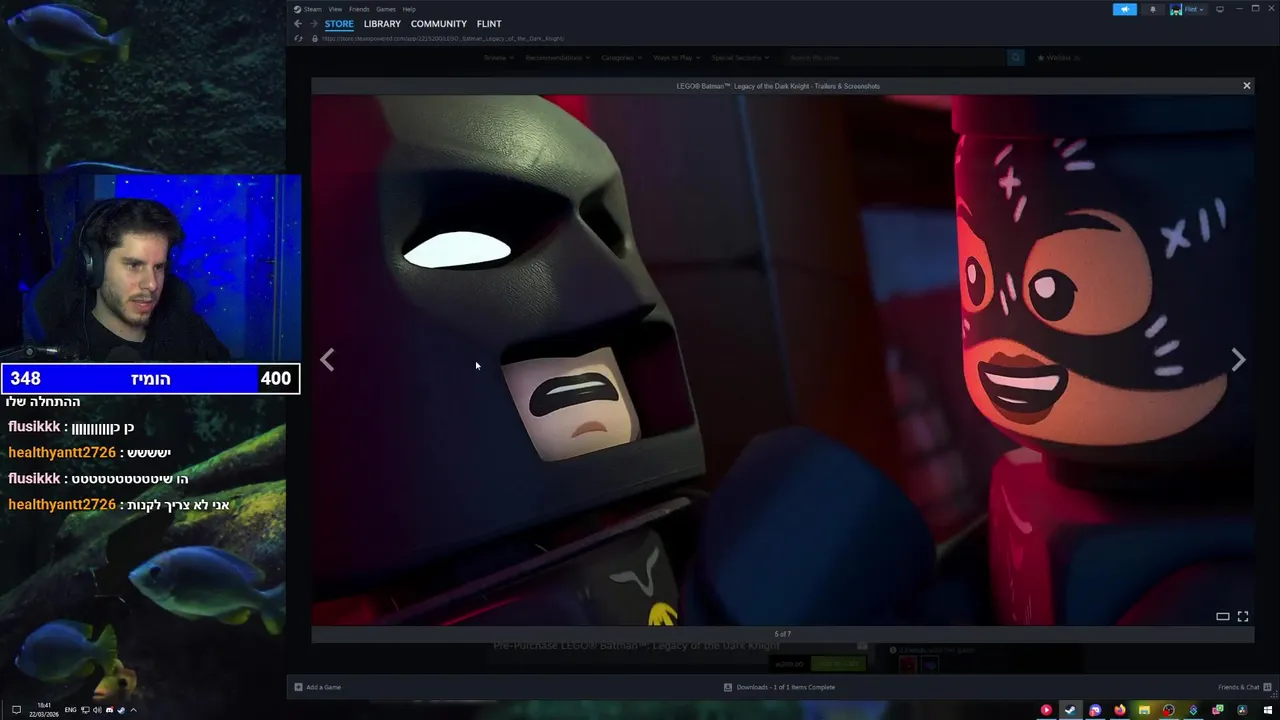Switch Steam to Big Picture mode icon
The height and width of the screenshot is (720, 1280).
1220,9
